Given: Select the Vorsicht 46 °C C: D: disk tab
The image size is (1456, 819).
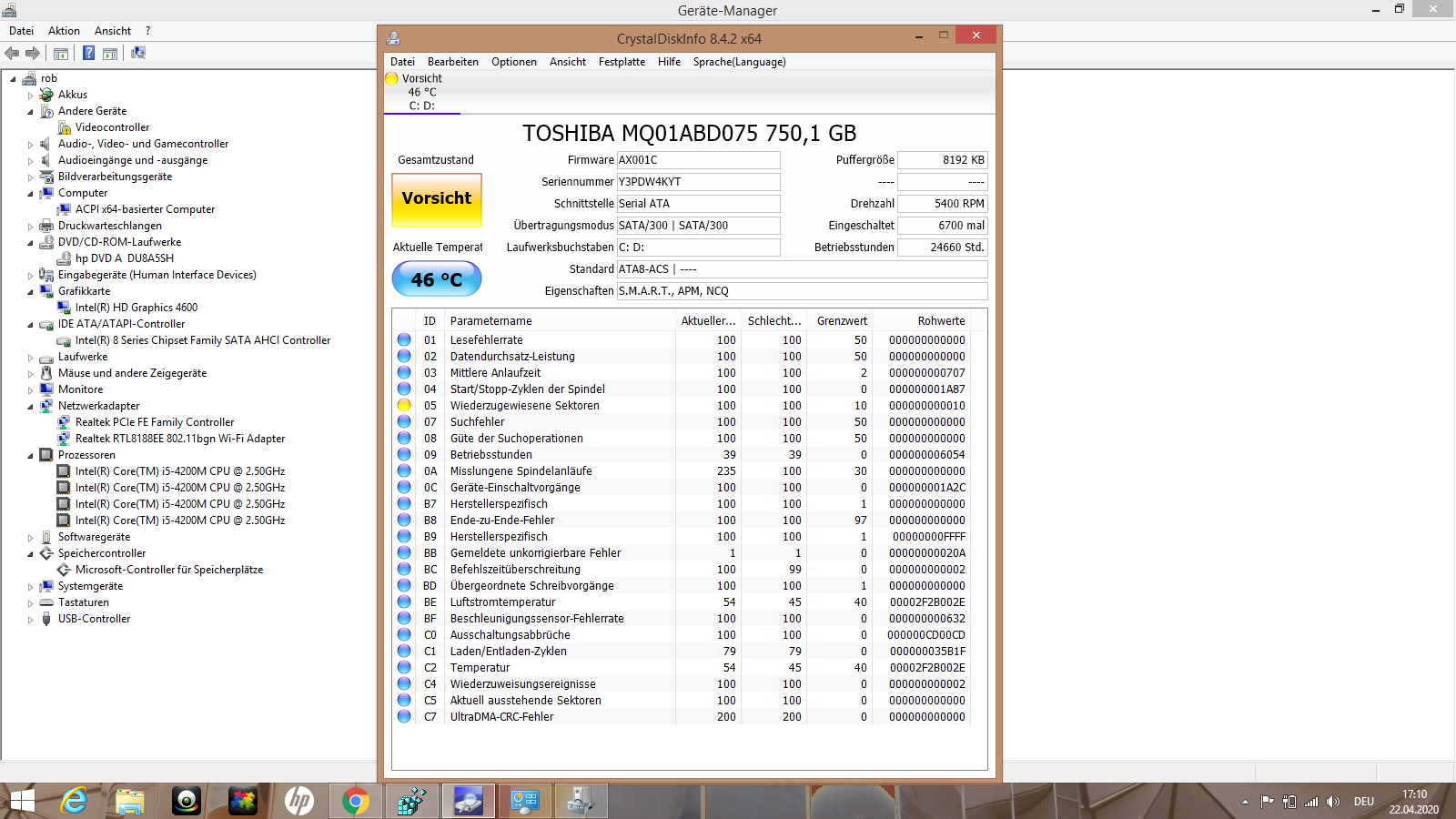Looking at the screenshot, I should tap(422, 92).
